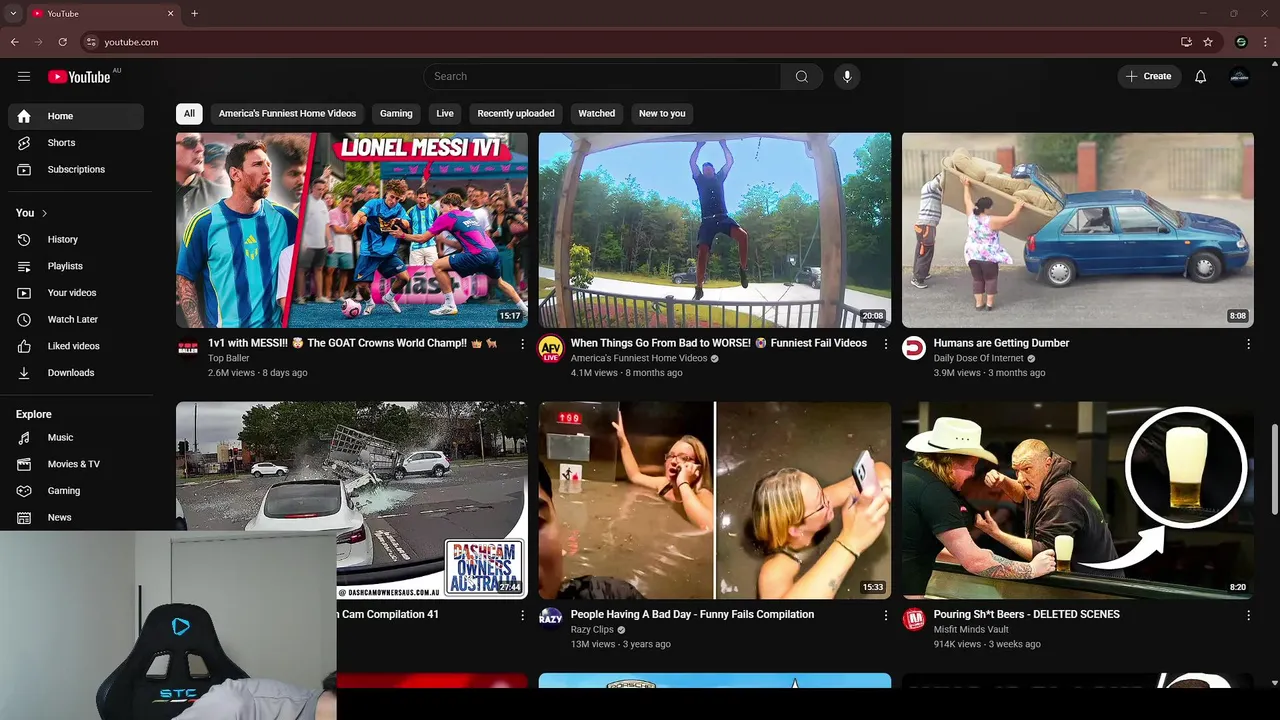
Task: Expand the You section chevron
Action: (x=44, y=213)
